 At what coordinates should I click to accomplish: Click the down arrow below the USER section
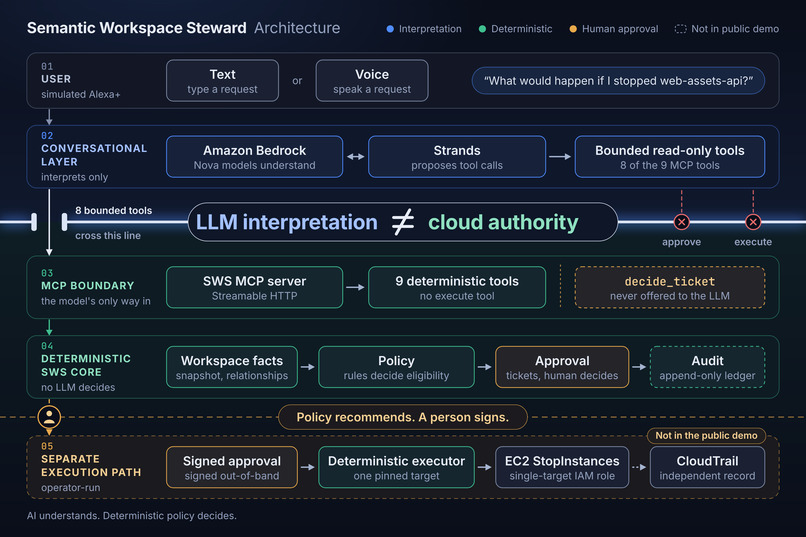[x=49, y=117]
